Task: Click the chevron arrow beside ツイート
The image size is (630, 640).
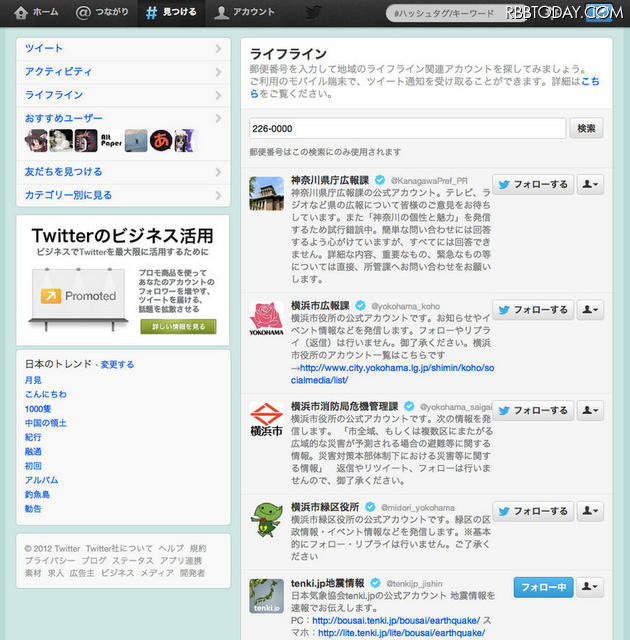Action: [x=219, y=49]
